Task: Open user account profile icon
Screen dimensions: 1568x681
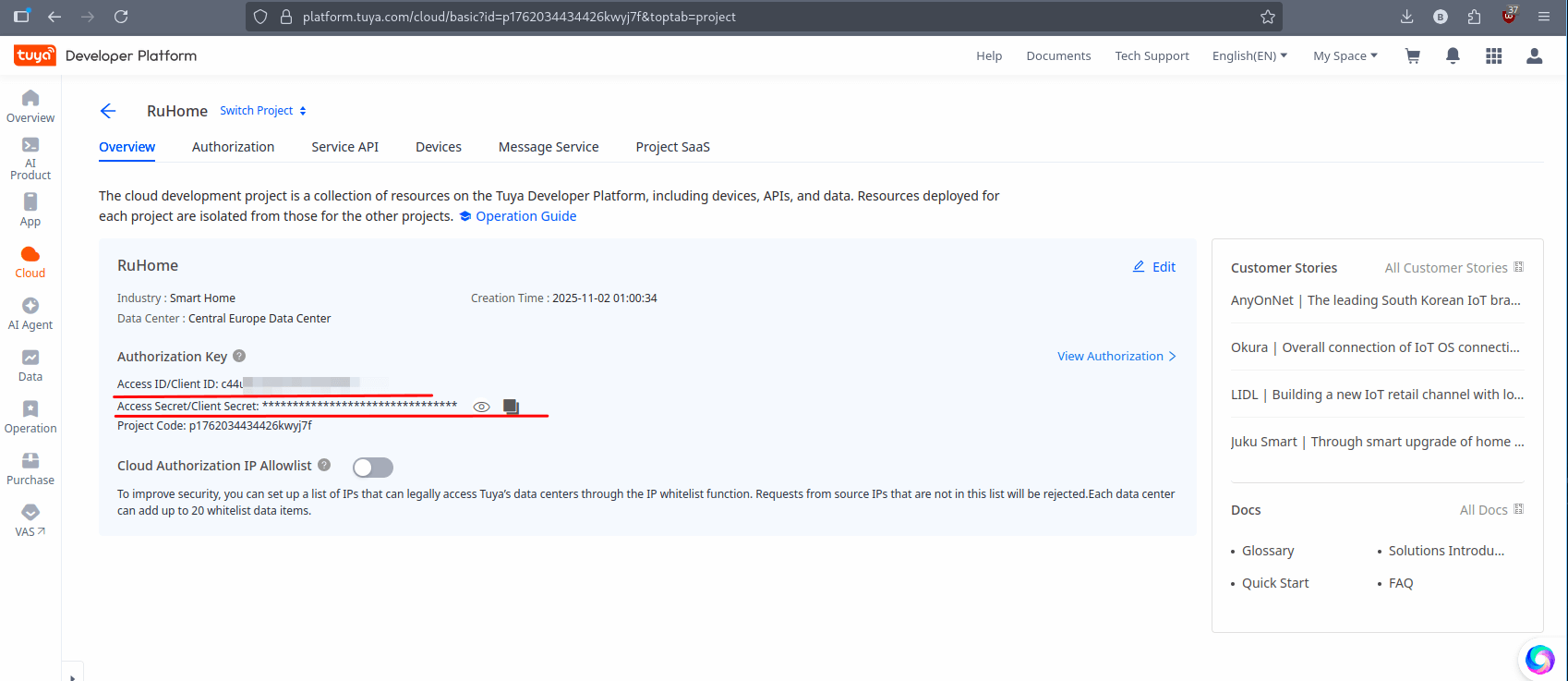Action: coord(1534,56)
